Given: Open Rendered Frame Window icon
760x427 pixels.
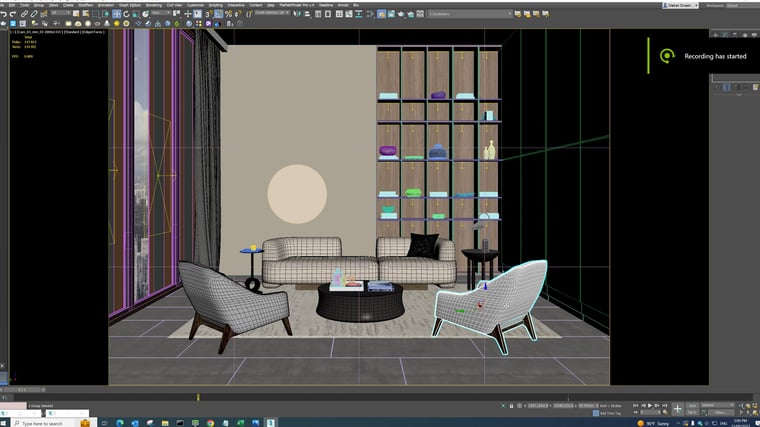Looking at the screenshot, I should 391,14.
